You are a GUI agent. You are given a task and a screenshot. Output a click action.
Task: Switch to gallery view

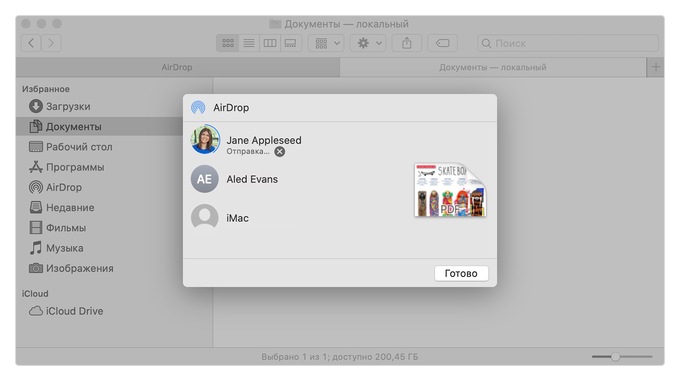[291, 43]
